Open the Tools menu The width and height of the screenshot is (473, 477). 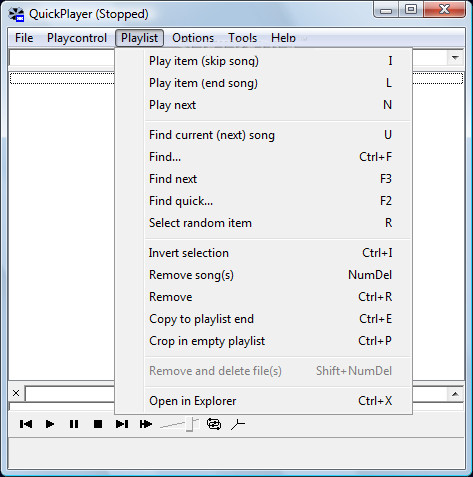click(x=242, y=38)
